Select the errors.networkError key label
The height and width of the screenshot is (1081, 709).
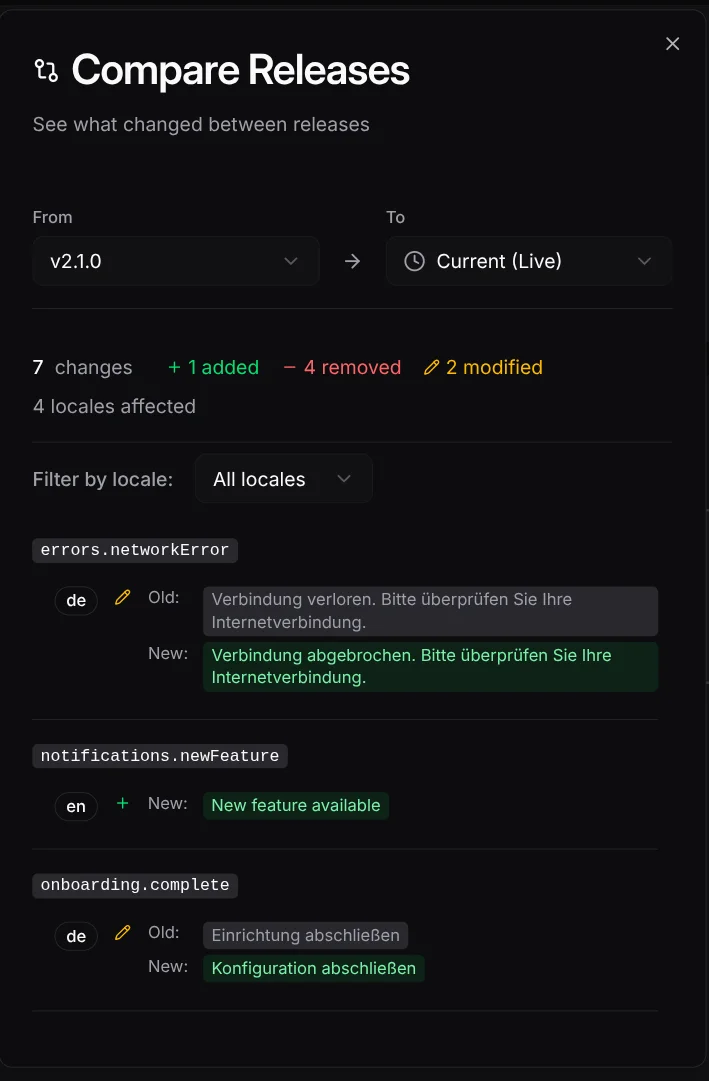point(134,550)
